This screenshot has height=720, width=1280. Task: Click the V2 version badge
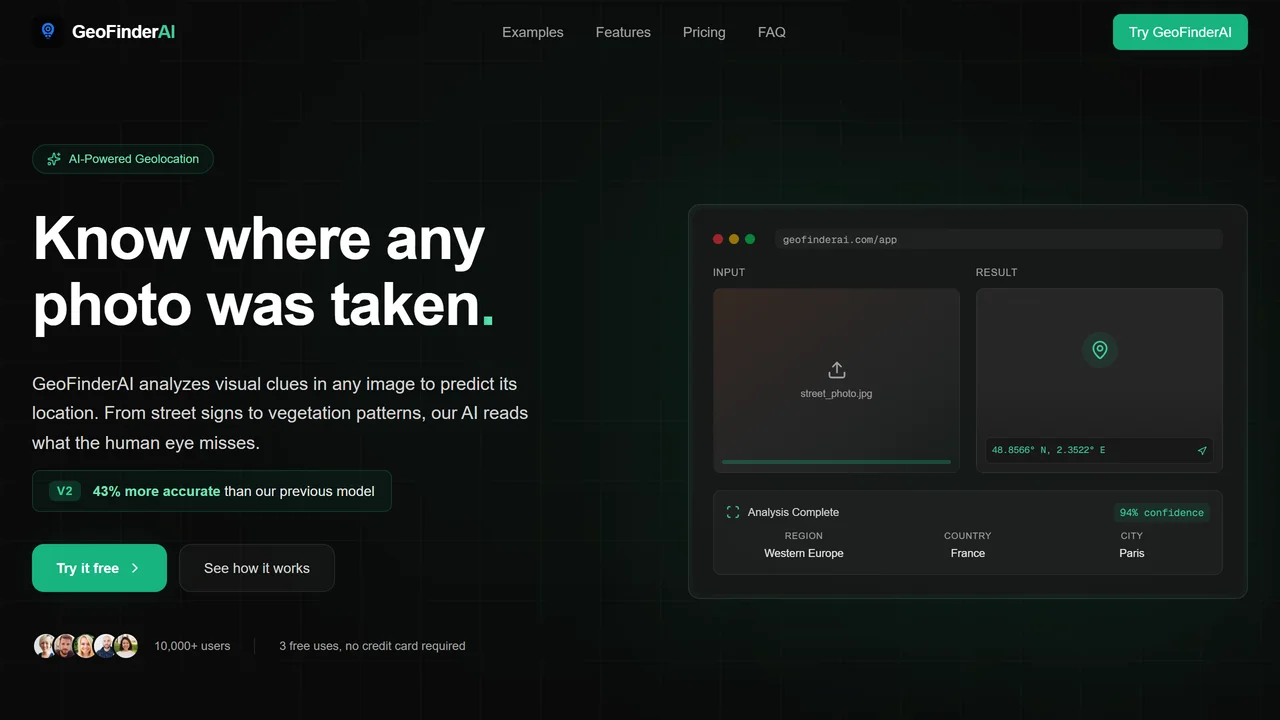[x=65, y=491]
